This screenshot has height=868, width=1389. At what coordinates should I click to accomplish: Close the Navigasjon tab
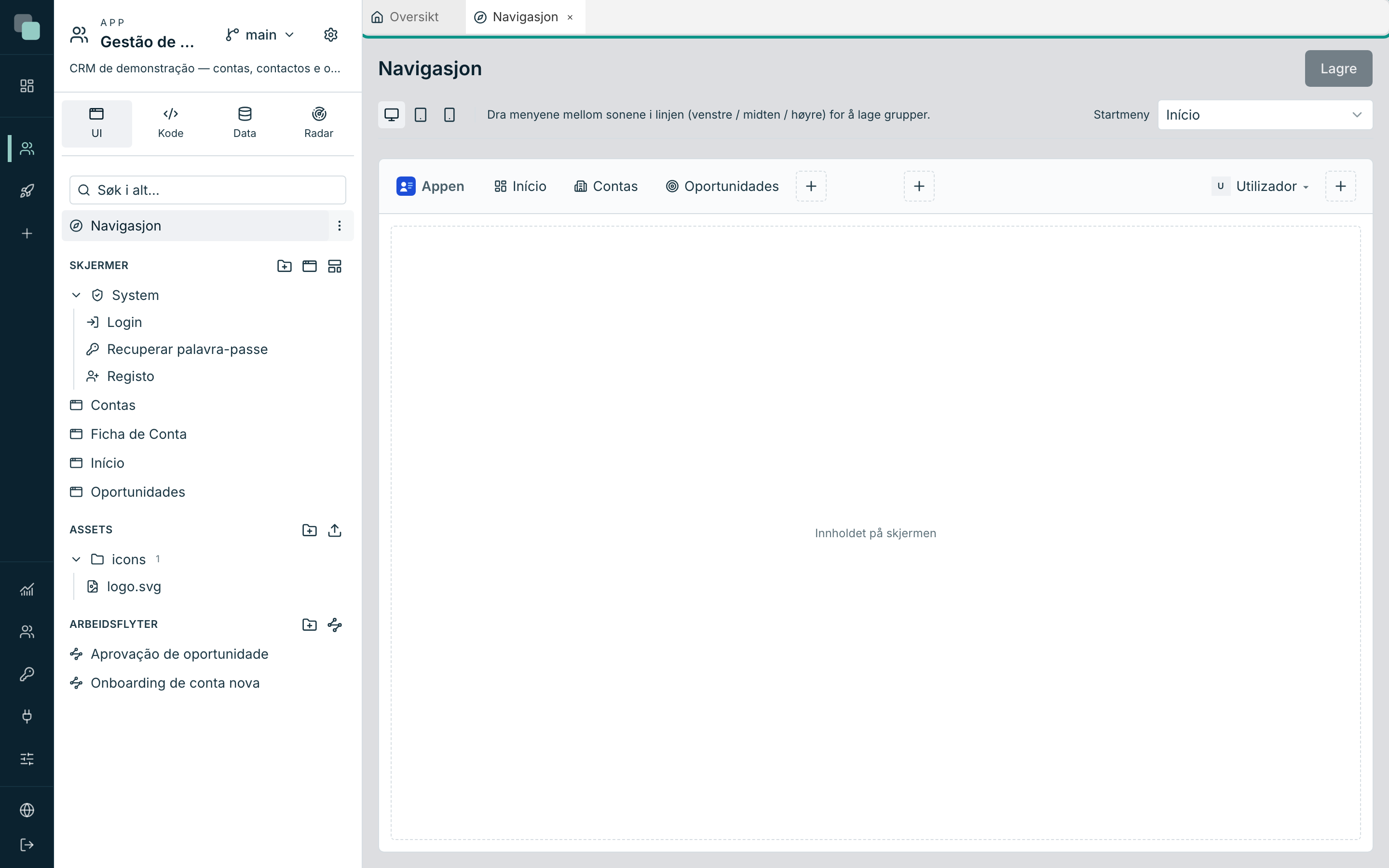click(x=570, y=18)
